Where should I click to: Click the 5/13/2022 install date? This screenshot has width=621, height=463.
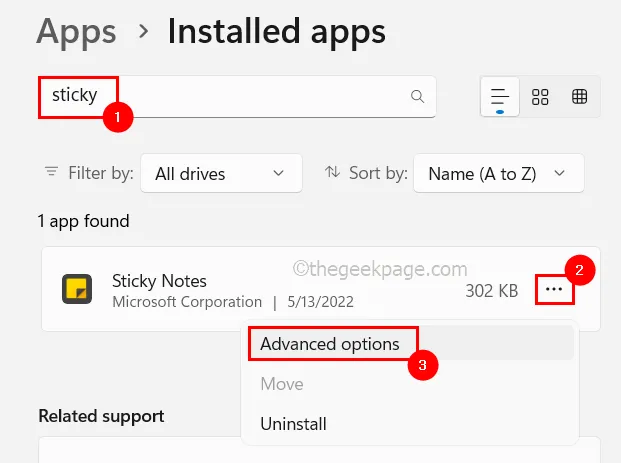coord(320,302)
